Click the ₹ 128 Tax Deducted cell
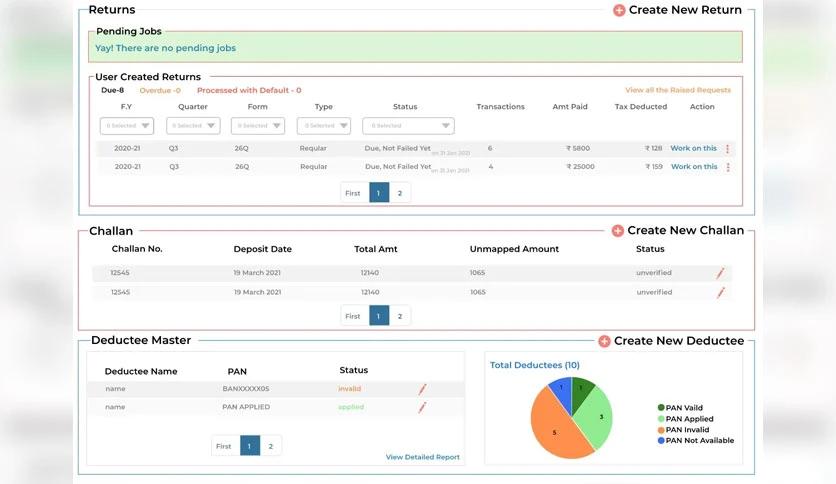The height and width of the screenshot is (484, 836). (x=654, y=148)
